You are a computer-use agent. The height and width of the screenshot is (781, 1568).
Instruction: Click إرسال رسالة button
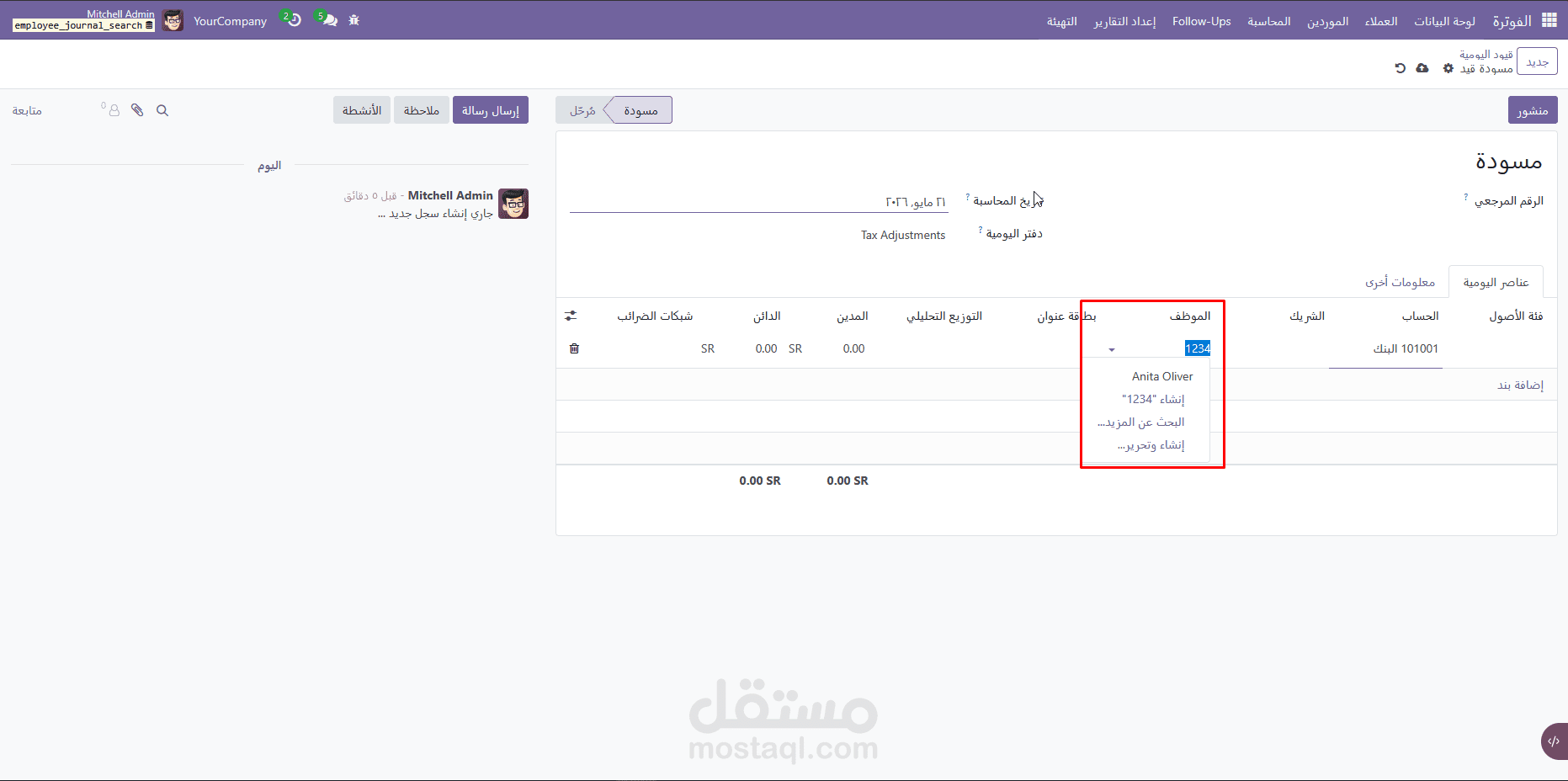[491, 110]
